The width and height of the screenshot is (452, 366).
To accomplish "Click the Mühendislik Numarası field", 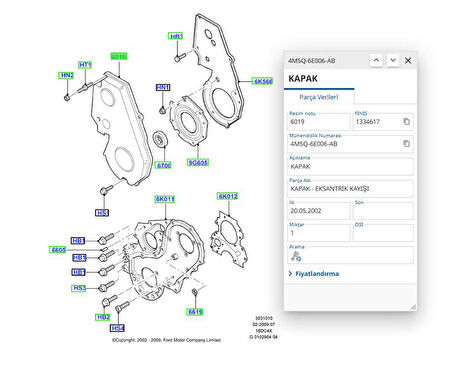I will click(x=350, y=144).
